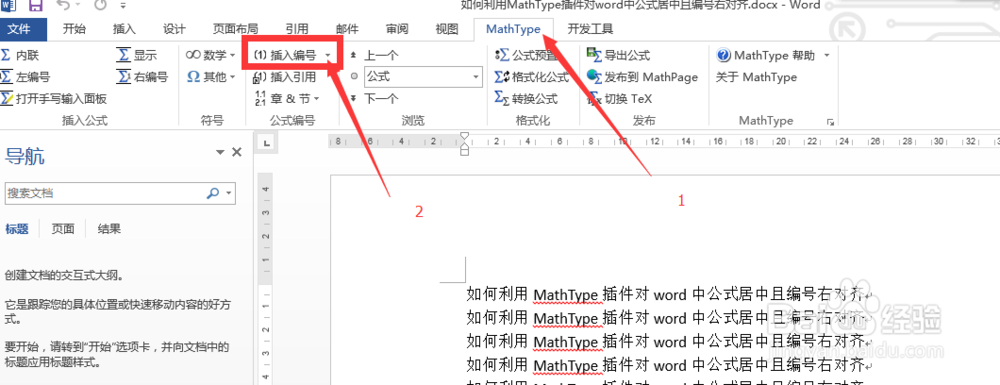Select the 结果 tab in navigation pane
This screenshot has width=1000, height=385.
tap(109, 229)
